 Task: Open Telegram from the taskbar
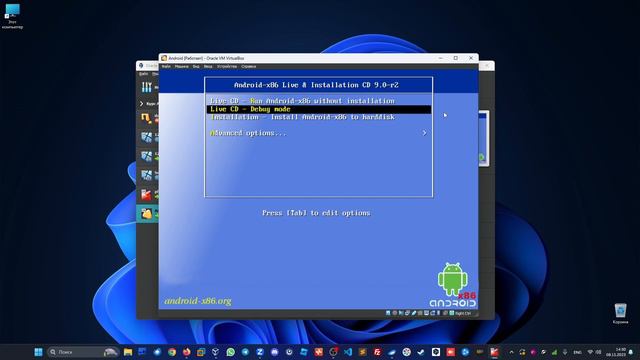pyautogui.click(x=245, y=352)
